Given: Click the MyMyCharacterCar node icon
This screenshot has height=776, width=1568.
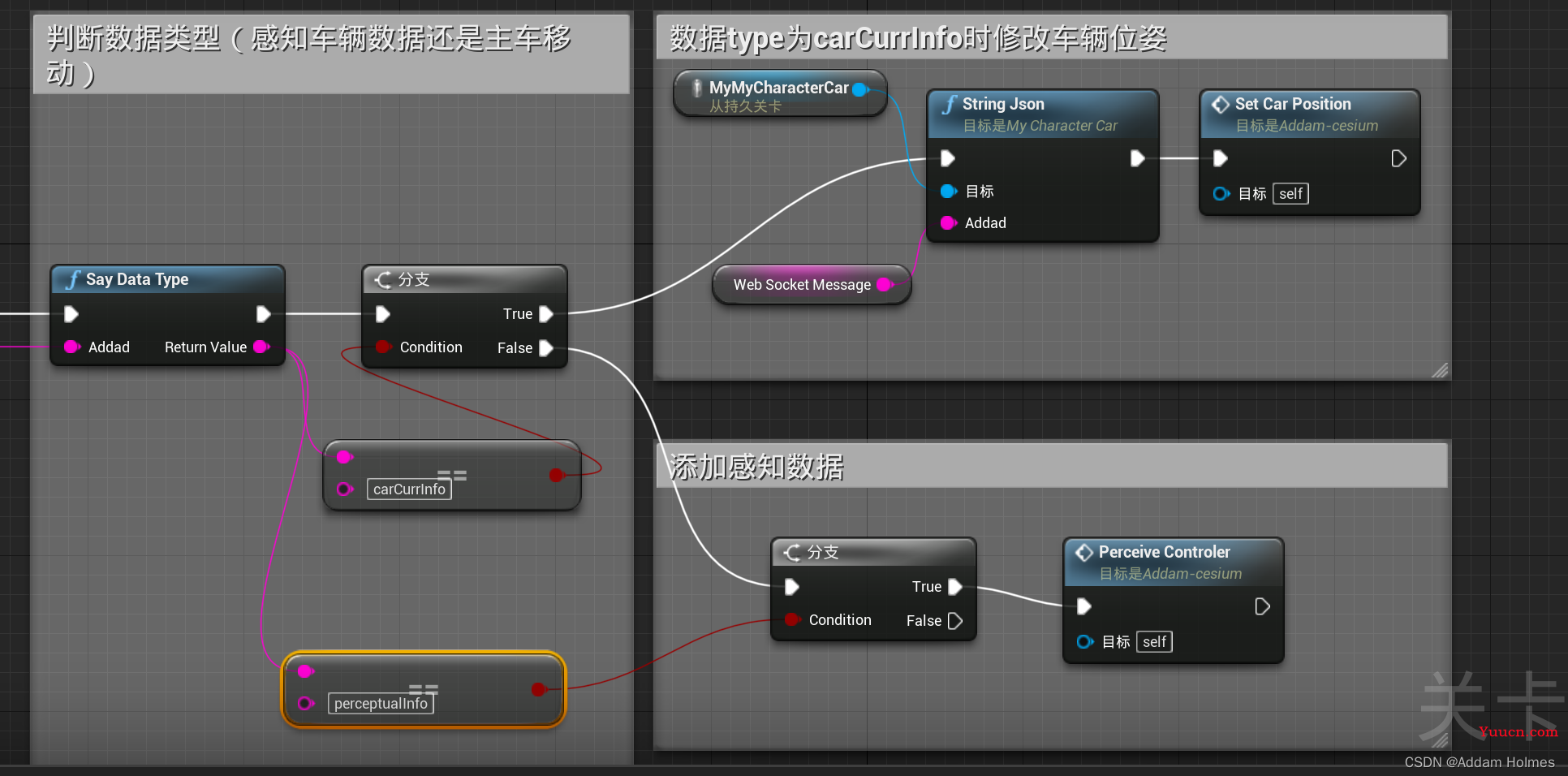Looking at the screenshot, I should [696, 88].
